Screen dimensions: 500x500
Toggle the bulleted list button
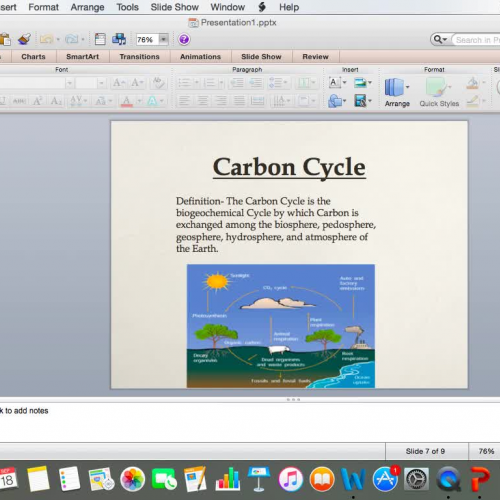click(184, 83)
